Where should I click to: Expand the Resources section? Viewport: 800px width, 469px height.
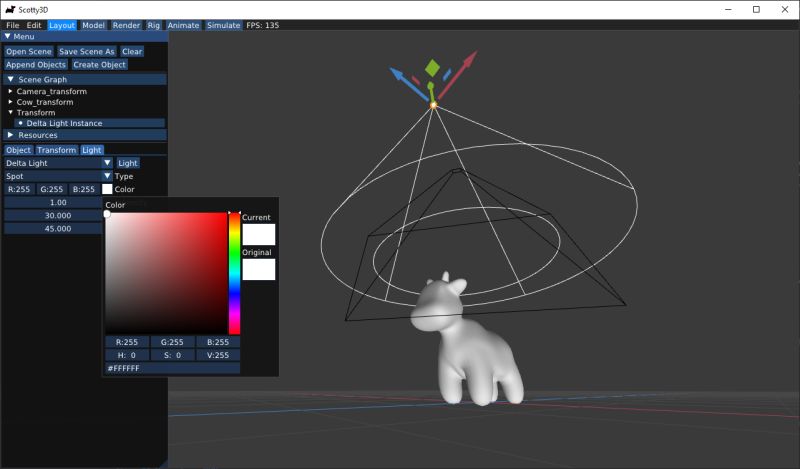[85, 135]
